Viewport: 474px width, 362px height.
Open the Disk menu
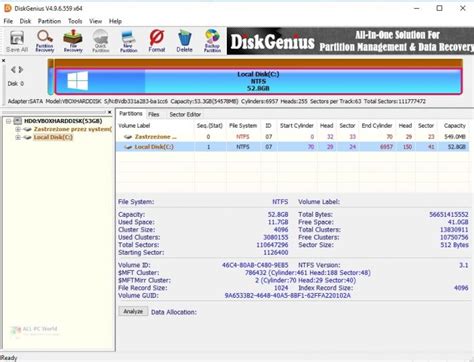[x=25, y=21]
